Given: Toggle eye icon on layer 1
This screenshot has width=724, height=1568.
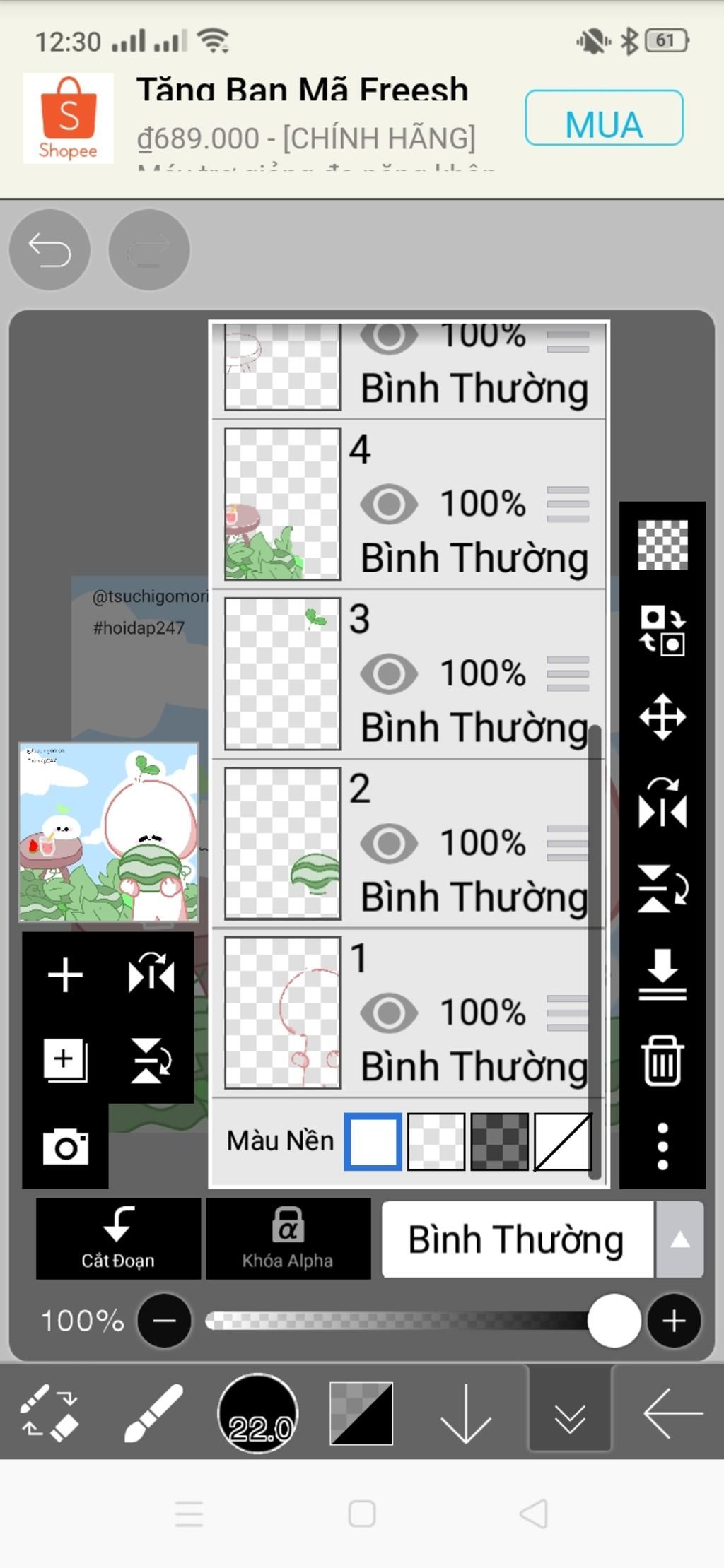Looking at the screenshot, I should coord(389,1013).
